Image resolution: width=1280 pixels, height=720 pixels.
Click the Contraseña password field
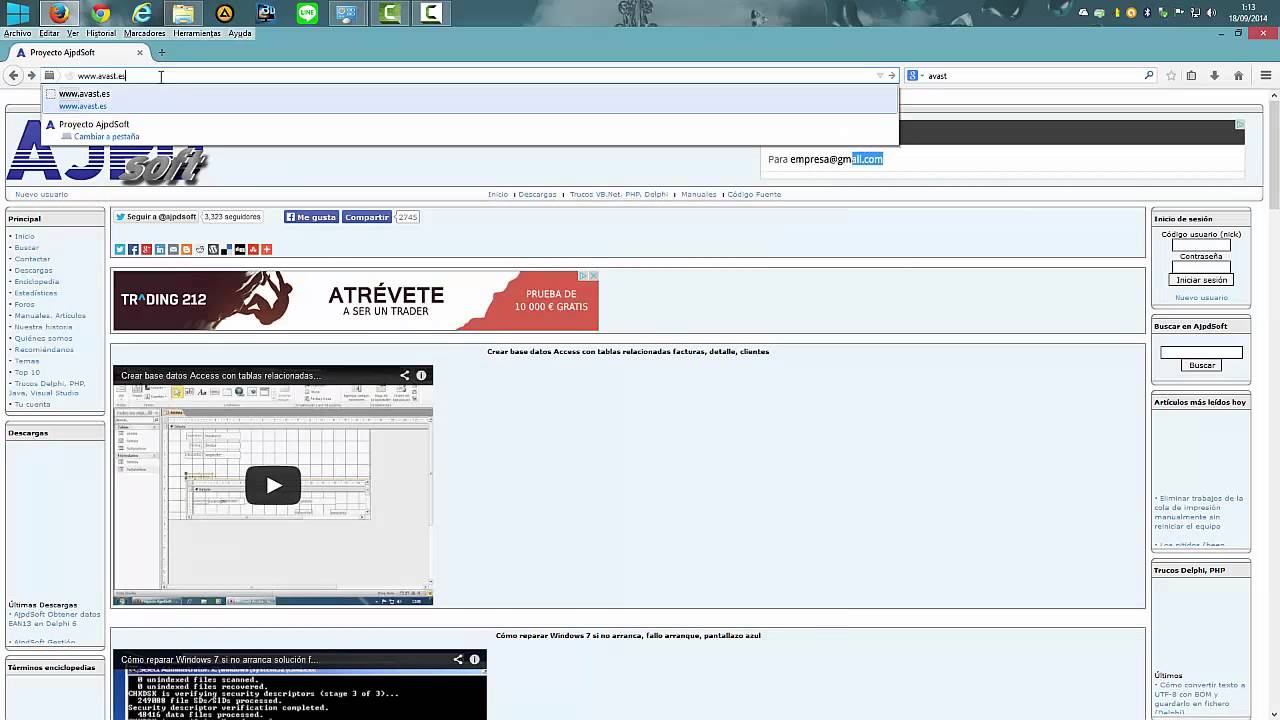[1201, 267]
